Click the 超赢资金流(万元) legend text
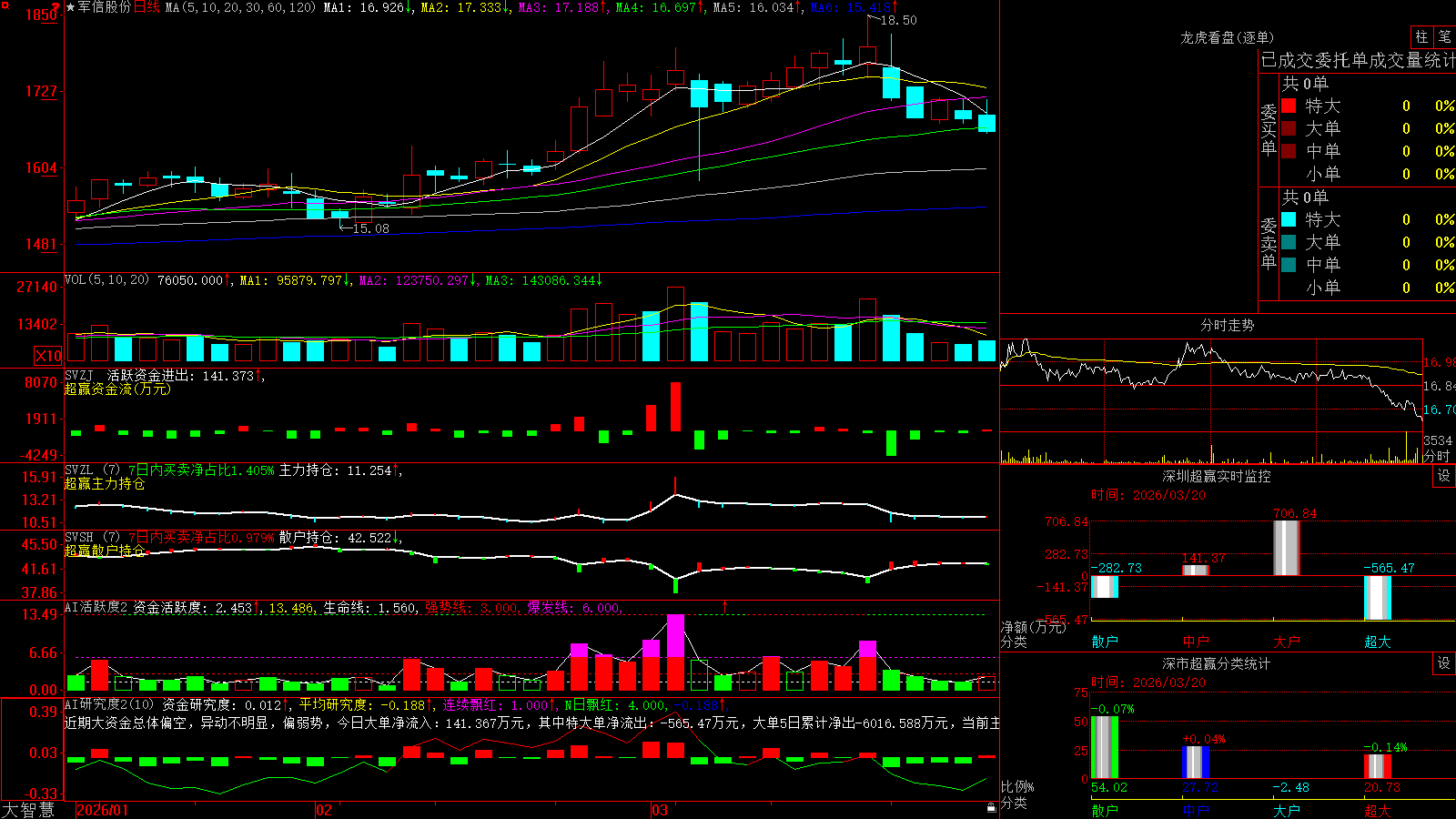The height and width of the screenshot is (819, 1456). point(117,389)
